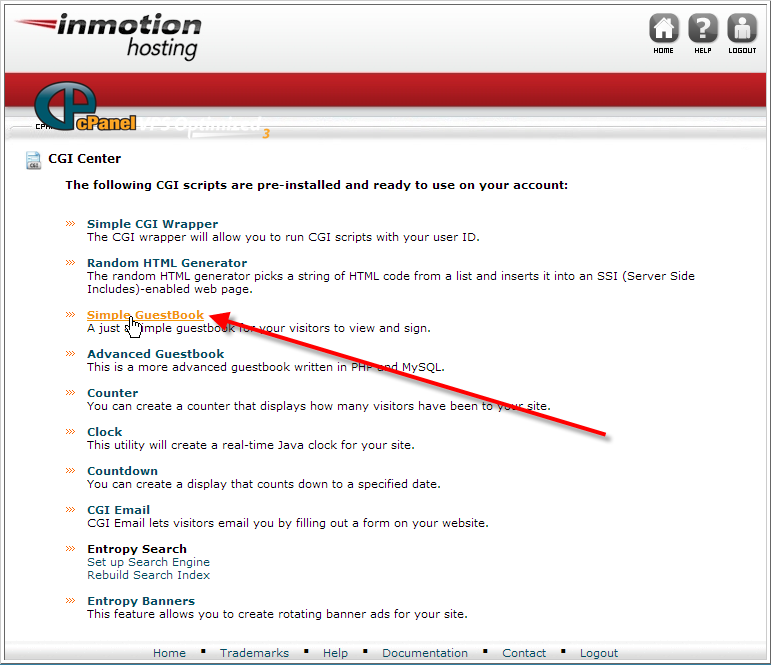
Task: Click the cPanel logo
Action: click(85, 107)
